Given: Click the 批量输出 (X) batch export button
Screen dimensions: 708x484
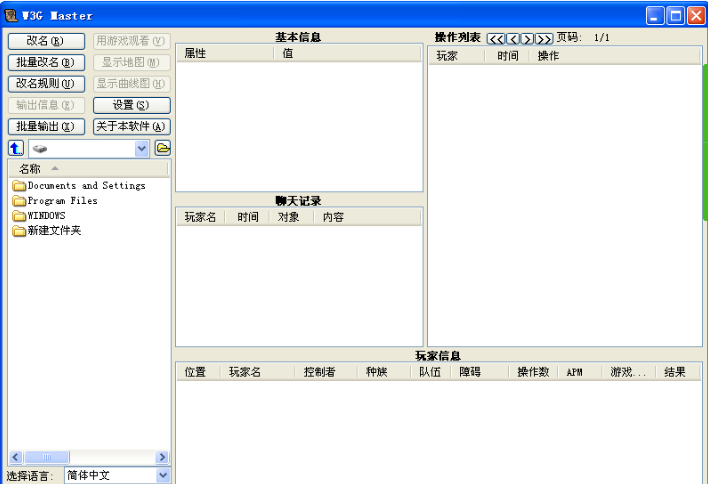Looking at the screenshot, I should (46, 126).
